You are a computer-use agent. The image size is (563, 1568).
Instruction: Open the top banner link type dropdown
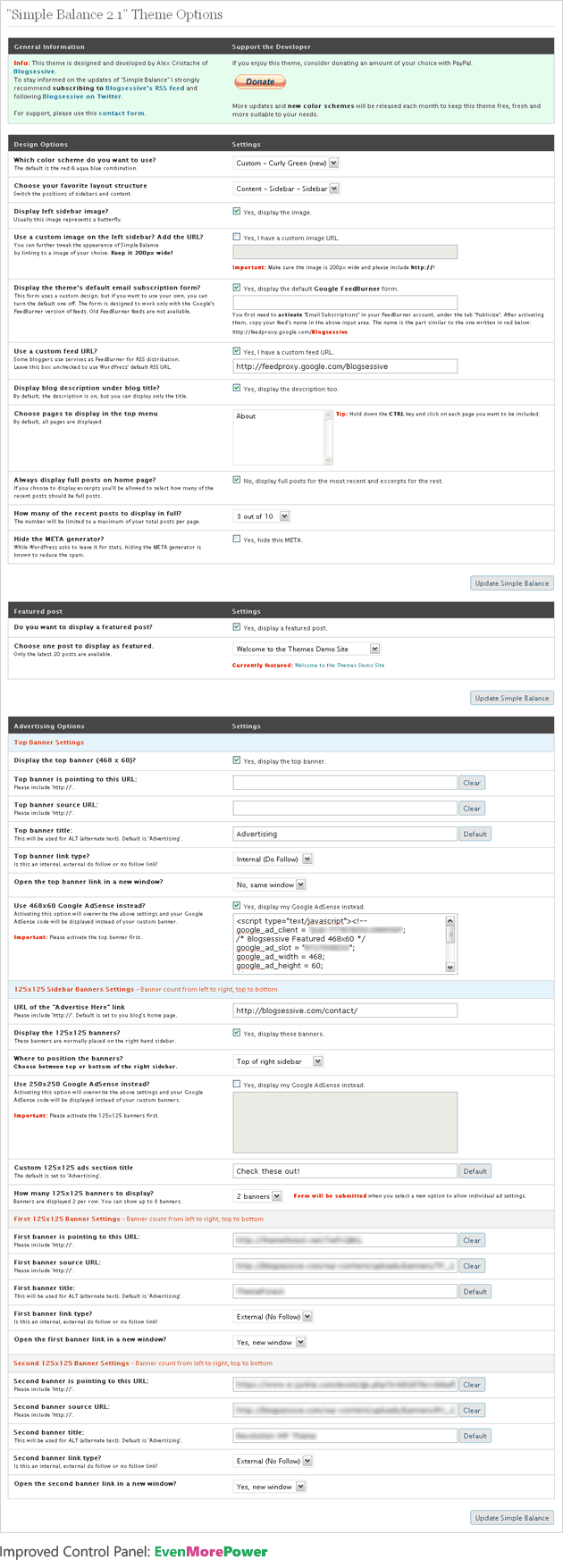point(273,859)
